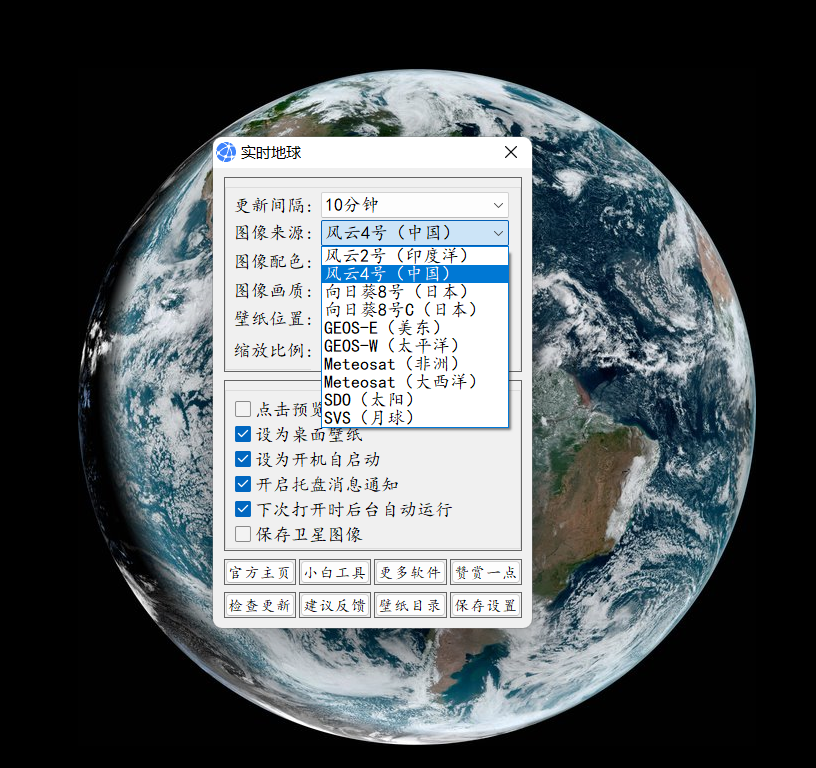816x768 pixels.
Task: Close the 实时地球 settings dialog
Action: 510,152
